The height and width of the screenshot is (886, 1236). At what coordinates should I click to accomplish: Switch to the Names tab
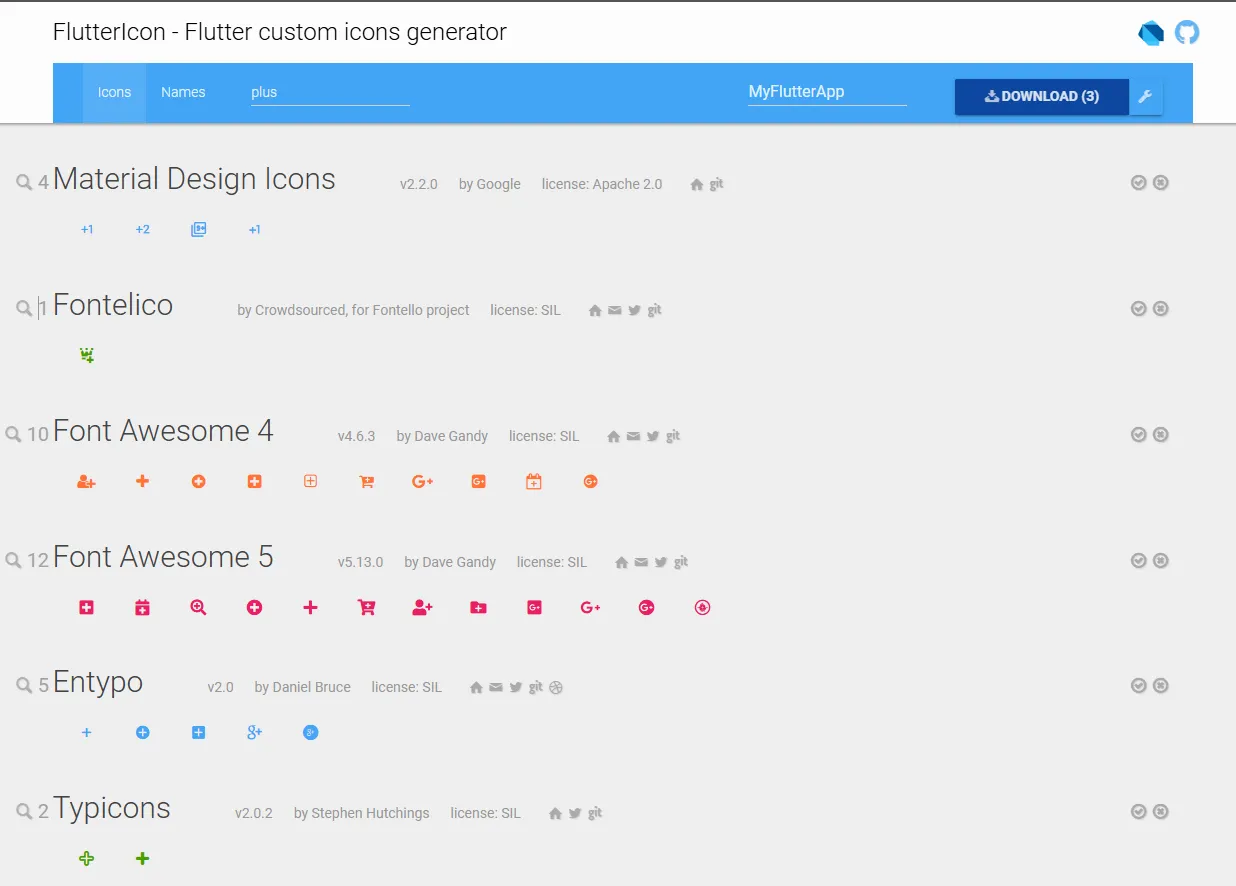(183, 92)
